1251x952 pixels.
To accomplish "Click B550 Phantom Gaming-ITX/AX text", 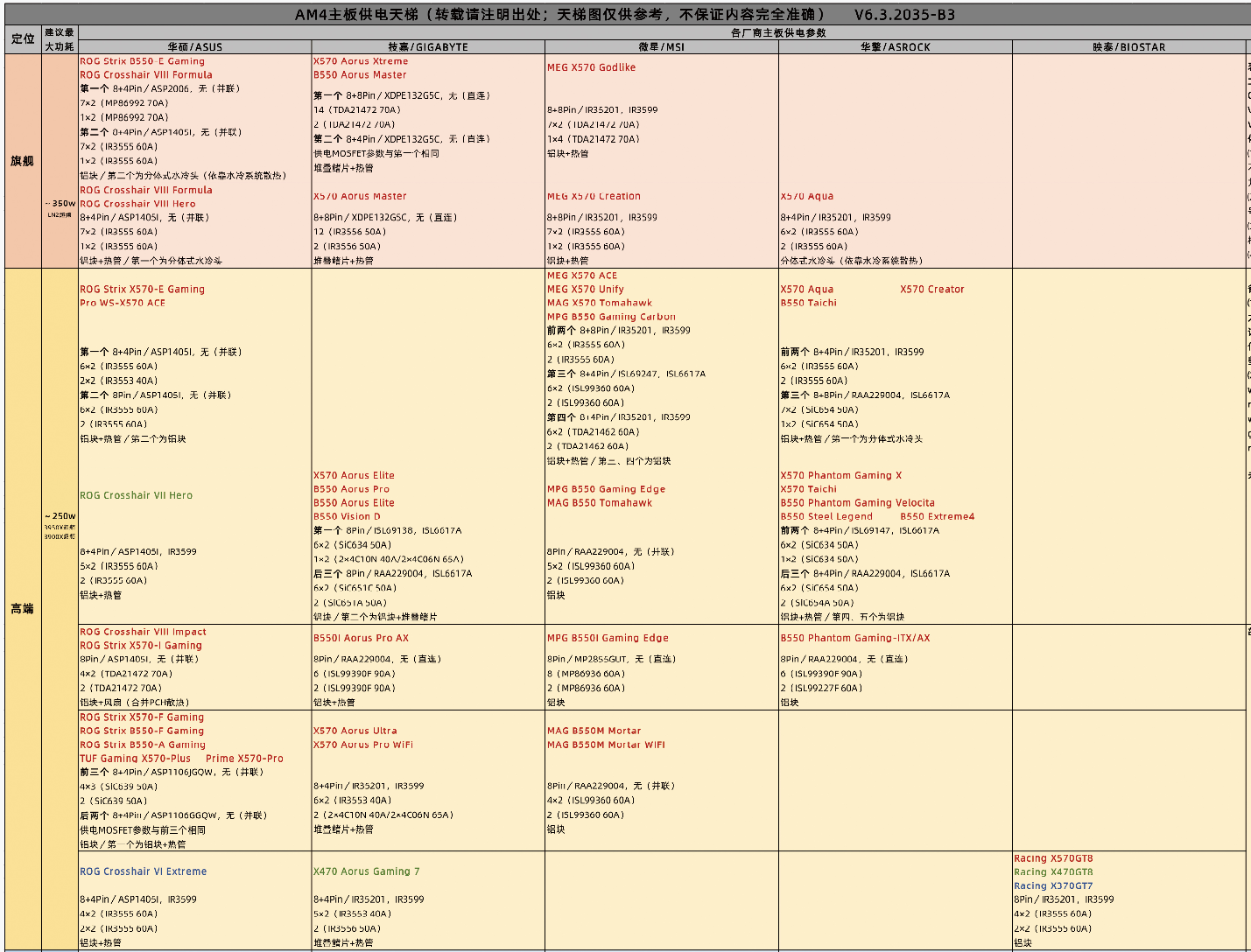I will tap(855, 639).
